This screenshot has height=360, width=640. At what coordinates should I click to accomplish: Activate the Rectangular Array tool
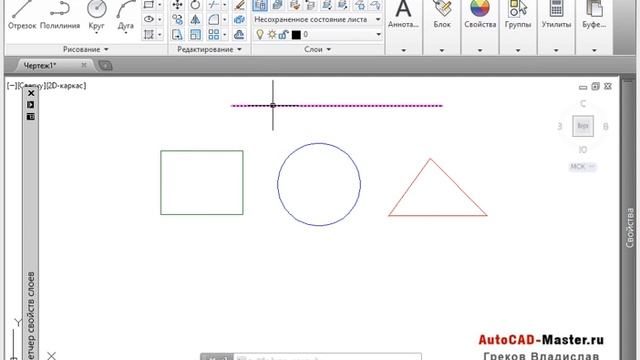click(213, 34)
